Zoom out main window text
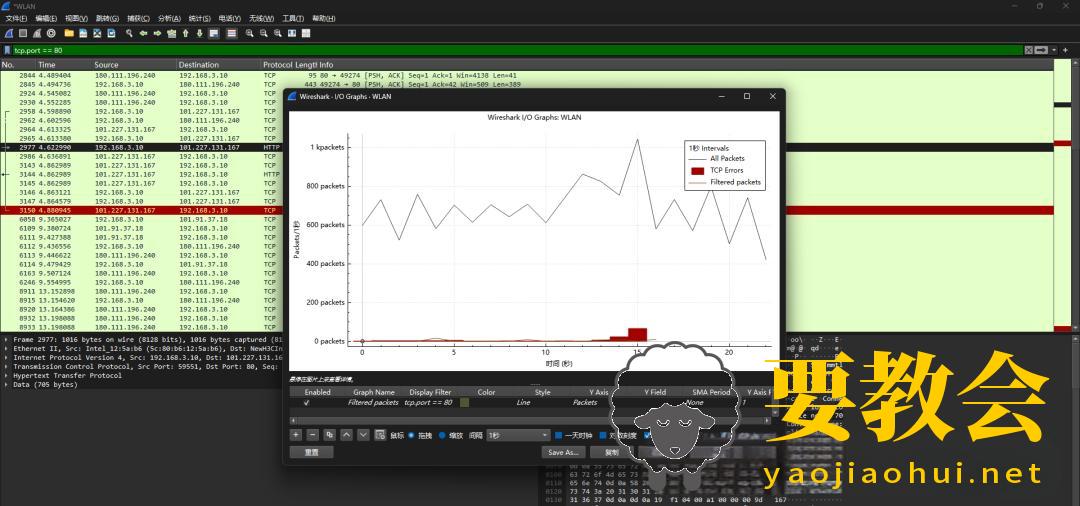Viewport: 1080px width, 506px height. point(263,33)
